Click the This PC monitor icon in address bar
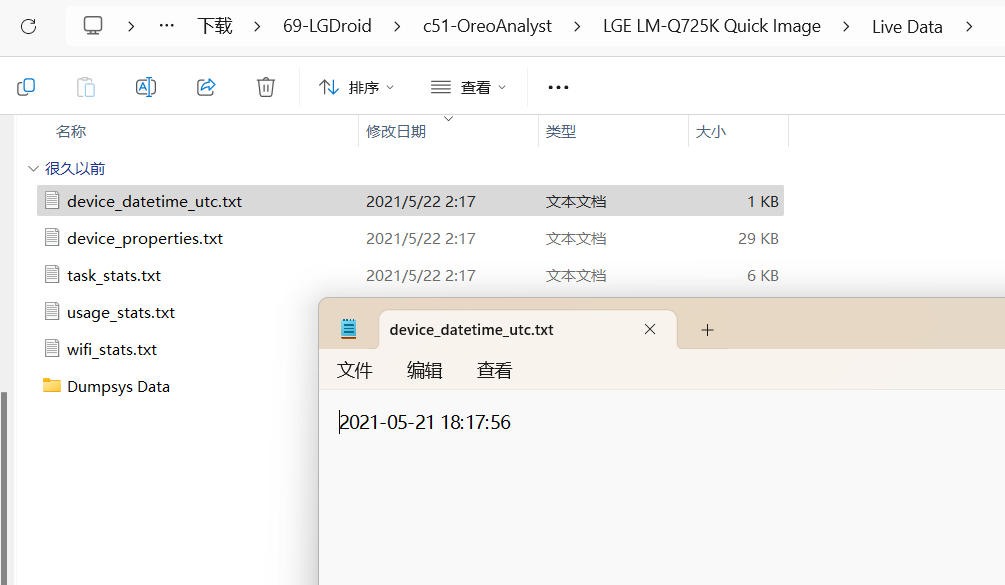This screenshot has height=585, width=1005. point(93,26)
